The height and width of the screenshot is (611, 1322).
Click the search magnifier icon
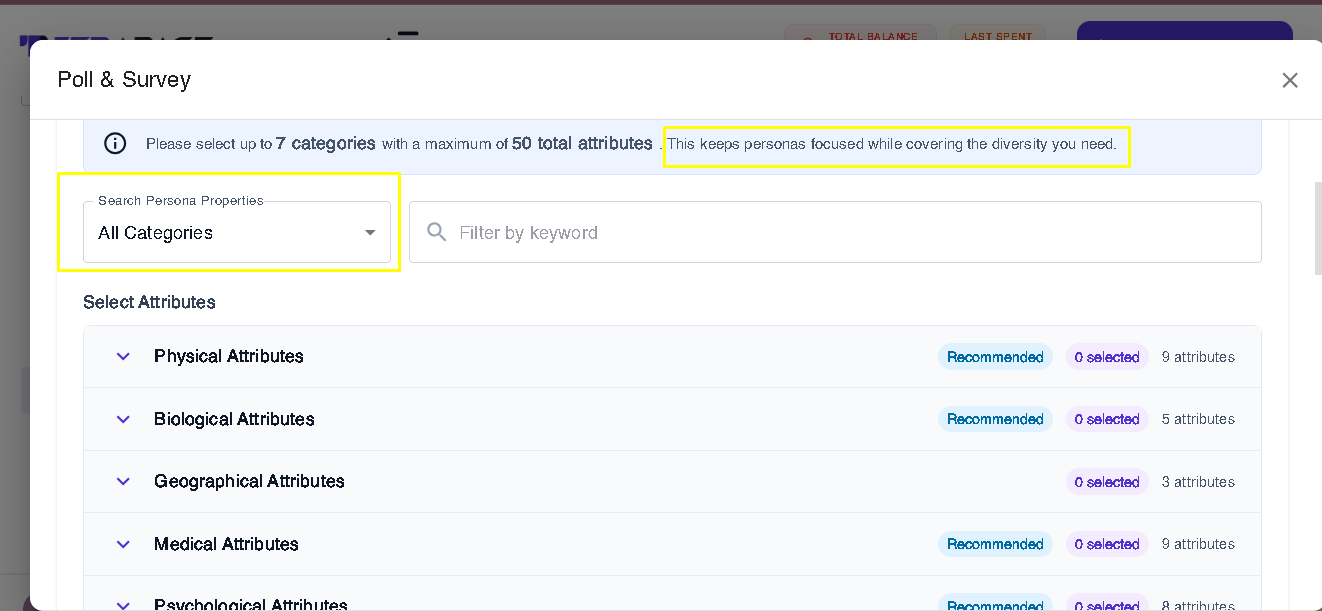point(436,232)
